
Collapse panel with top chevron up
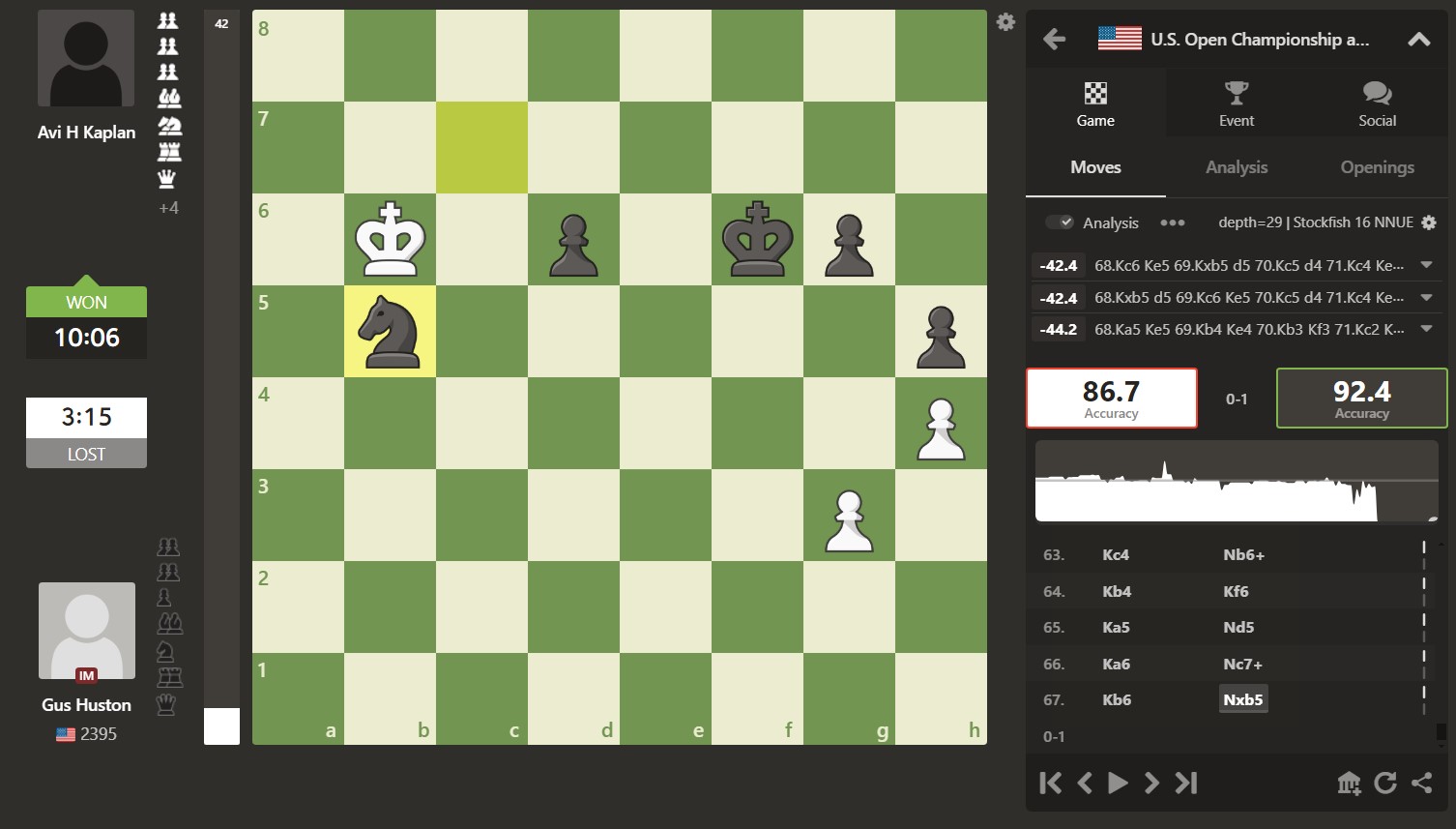1418,39
